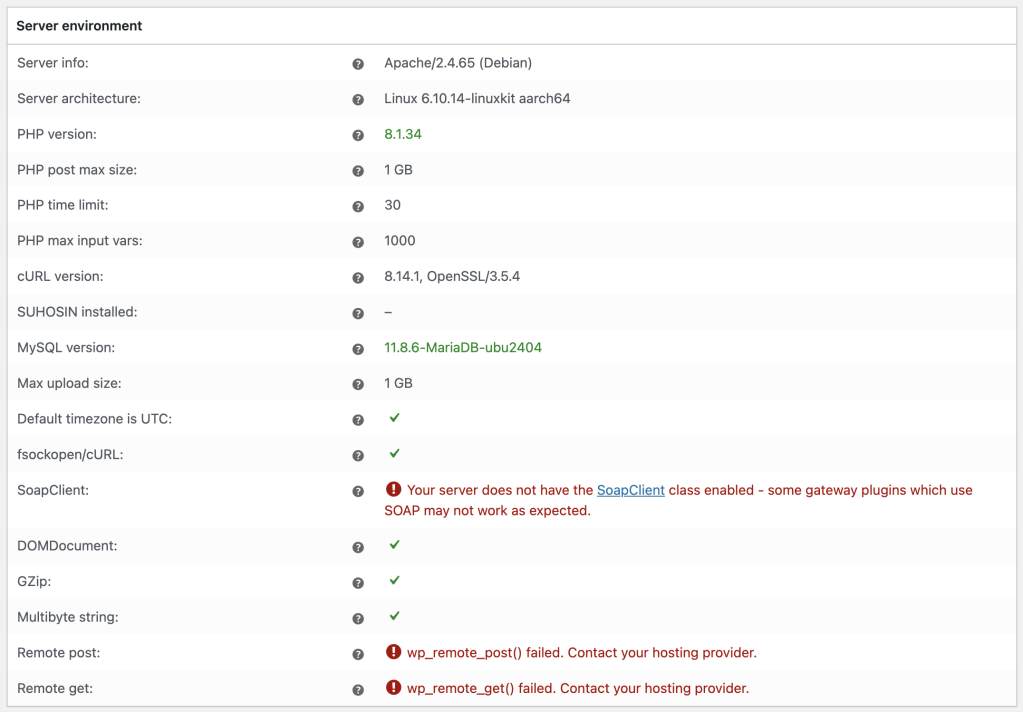This screenshot has height=712, width=1023.
Task: Click the green PHP version 8.1.34 value
Action: pos(403,134)
